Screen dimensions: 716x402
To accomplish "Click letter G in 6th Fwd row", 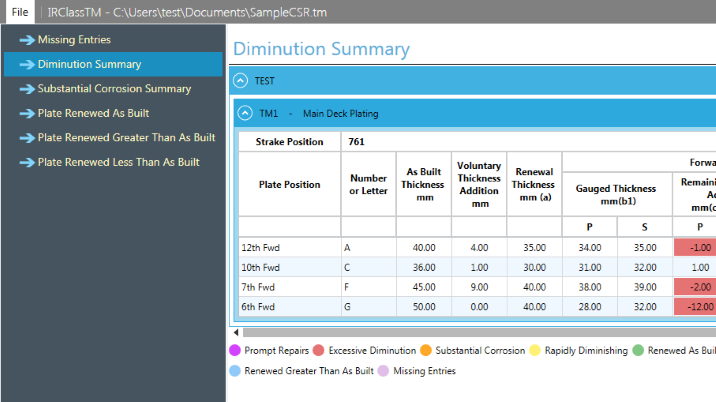I will 347,307.
